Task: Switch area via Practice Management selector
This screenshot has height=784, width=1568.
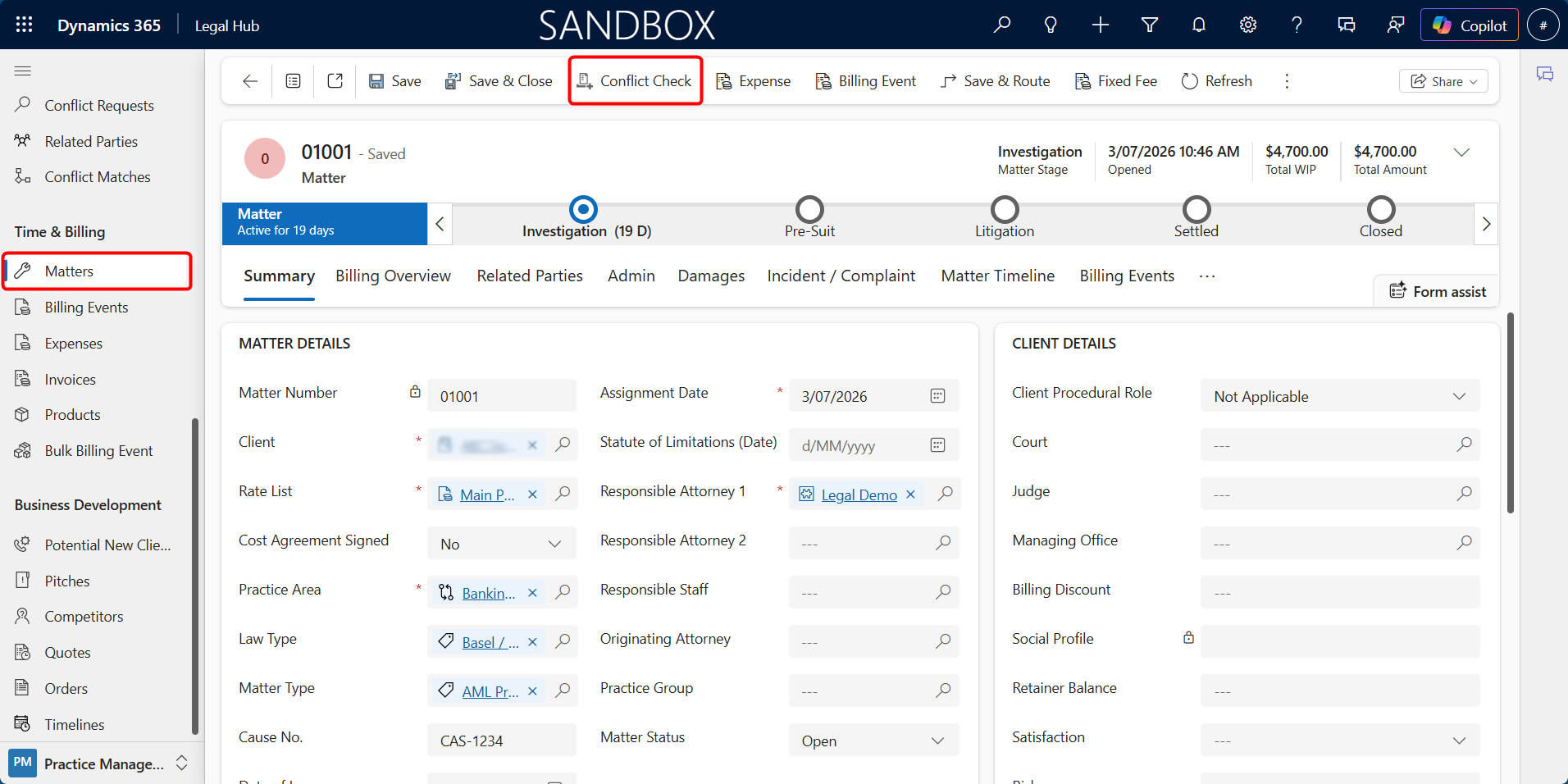Action: 98,763
